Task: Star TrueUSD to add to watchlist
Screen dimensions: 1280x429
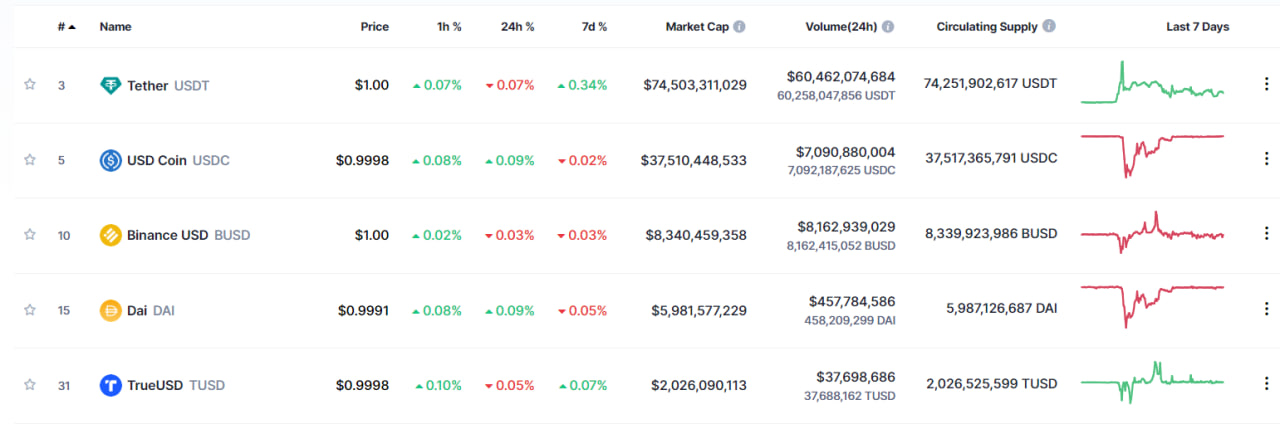Action: [30, 385]
